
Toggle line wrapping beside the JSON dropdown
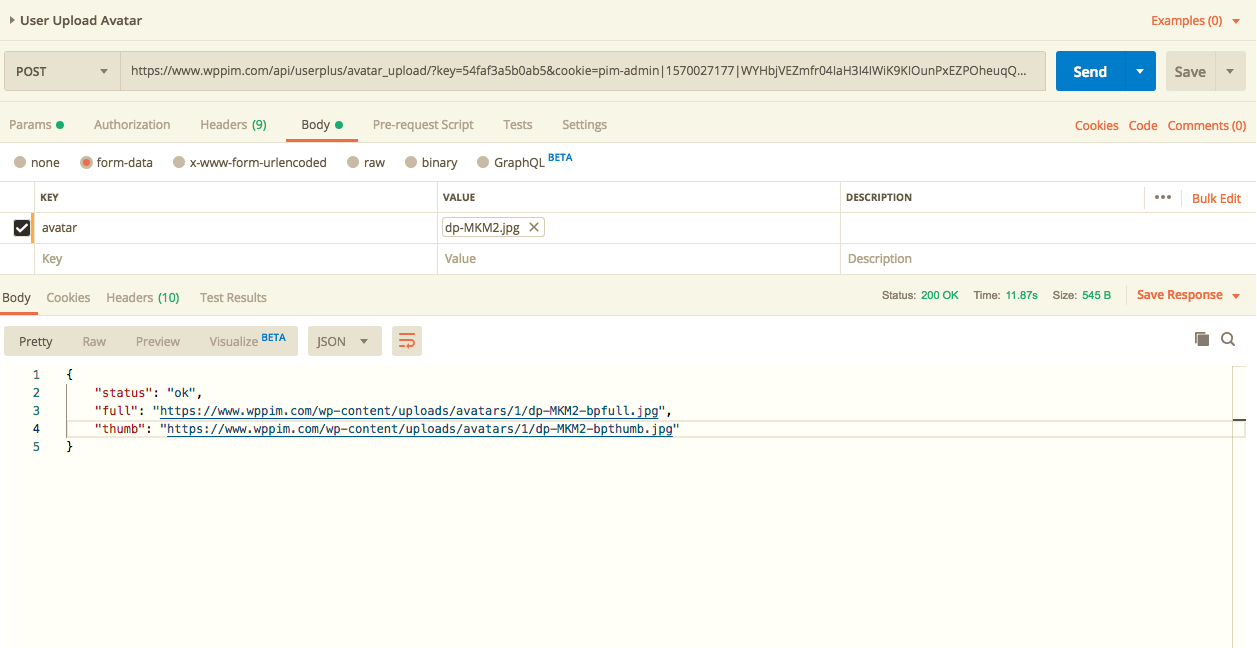(x=406, y=340)
